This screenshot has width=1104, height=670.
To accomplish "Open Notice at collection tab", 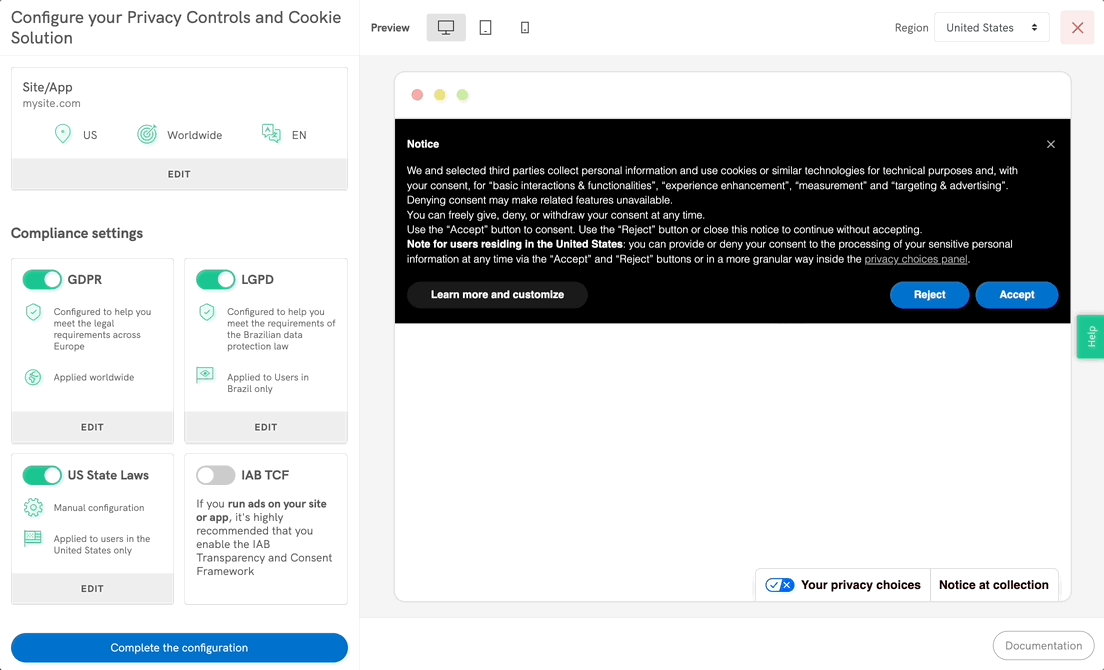I will pyautogui.click(x=993, y=585).
